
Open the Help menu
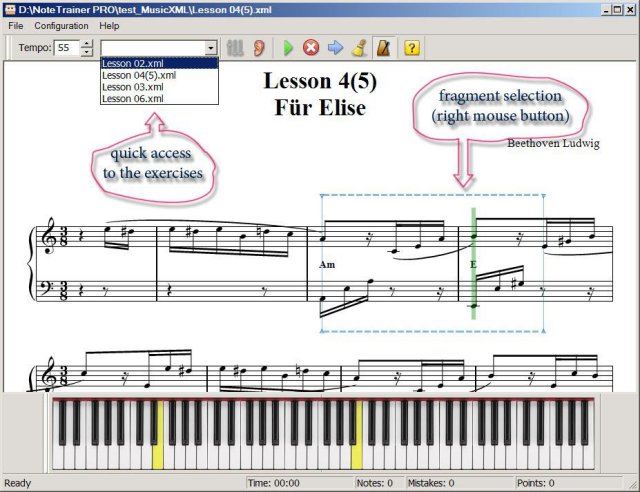tap(109, 26)
